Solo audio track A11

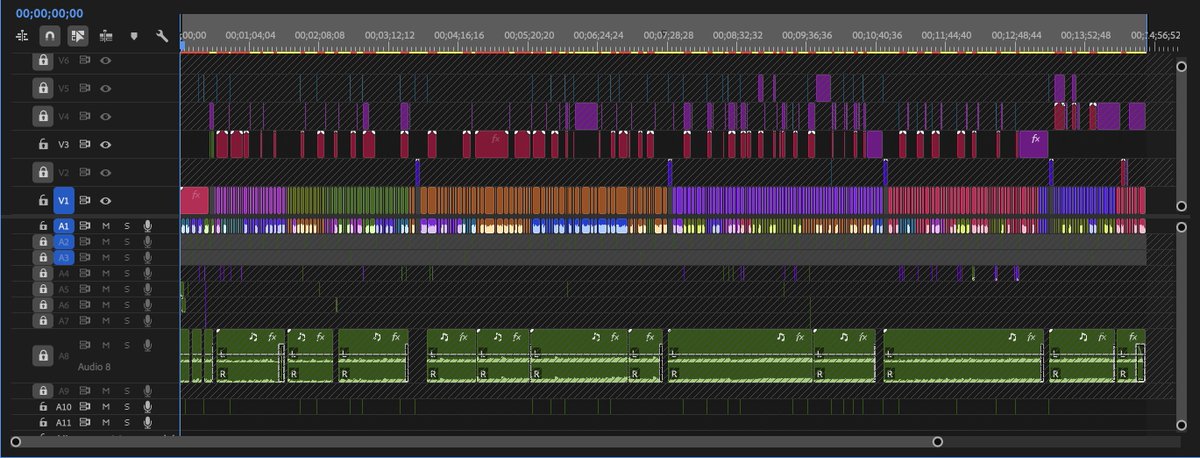coord(126,423)
